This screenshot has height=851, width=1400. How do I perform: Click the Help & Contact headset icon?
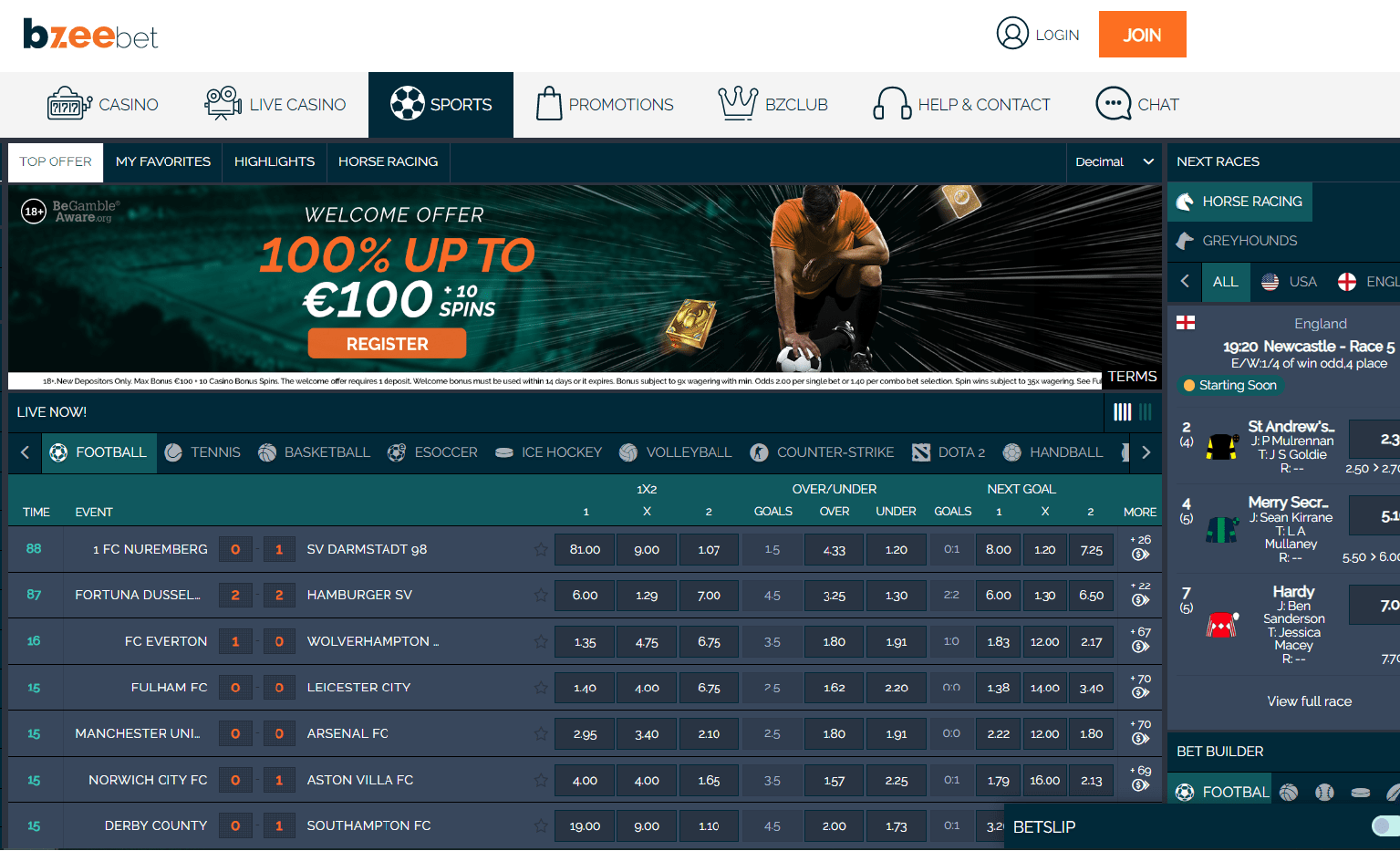(892, 104)
